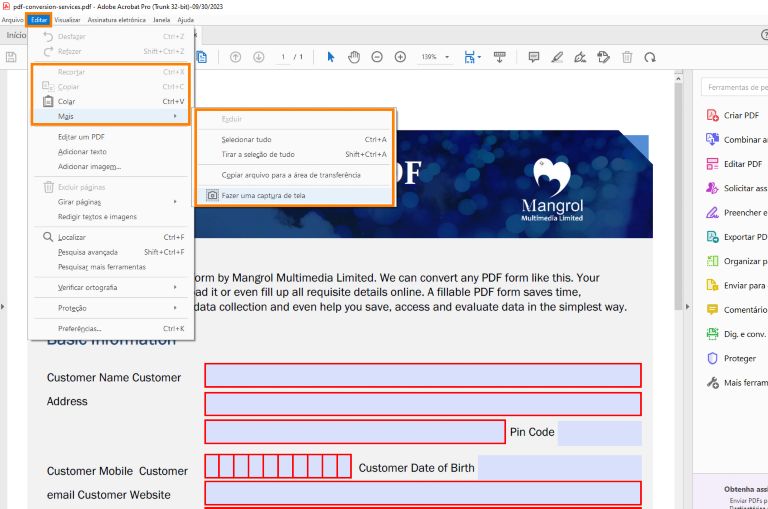This screenshot has width=768, height=509.
Task: Open the Visualizar menu
Action: [68, 20]
